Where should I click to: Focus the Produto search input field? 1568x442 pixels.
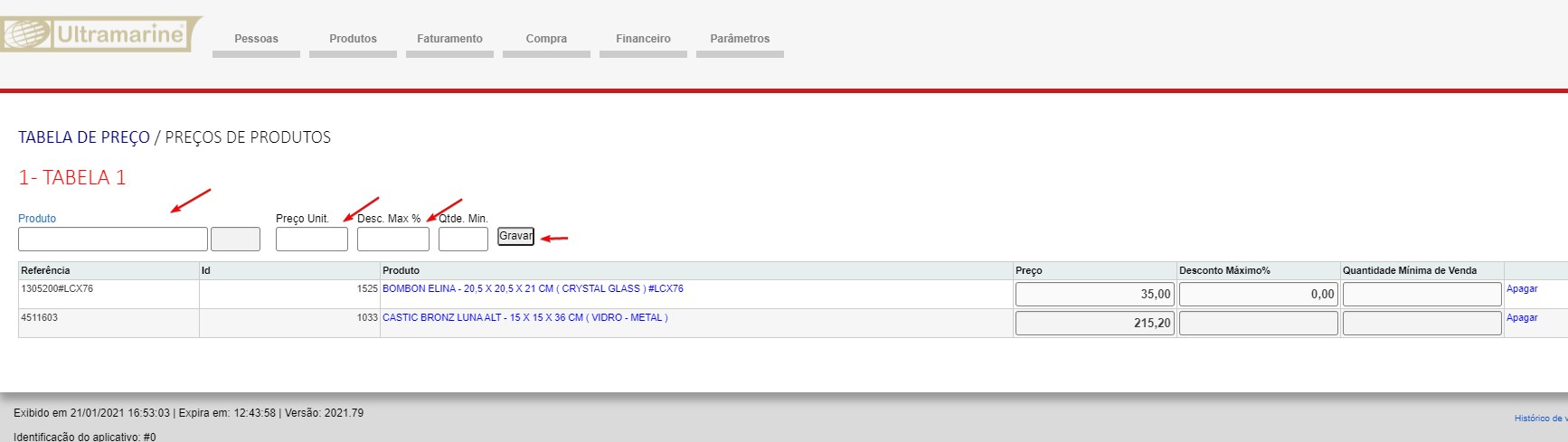tap(113, 239)
